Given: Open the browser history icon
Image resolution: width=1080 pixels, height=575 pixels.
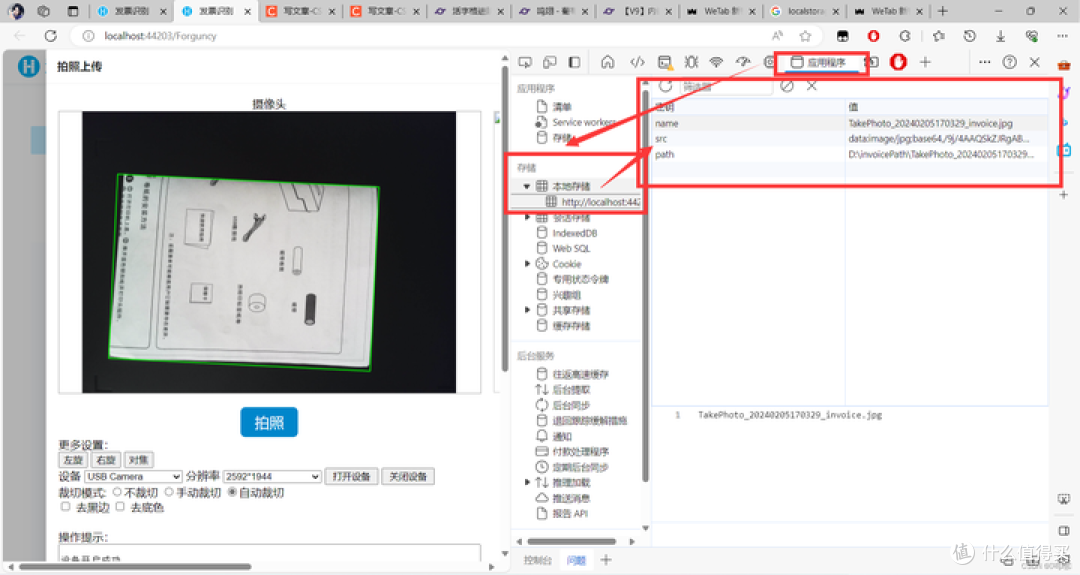Looking at the screenshot, I should 969,36.
